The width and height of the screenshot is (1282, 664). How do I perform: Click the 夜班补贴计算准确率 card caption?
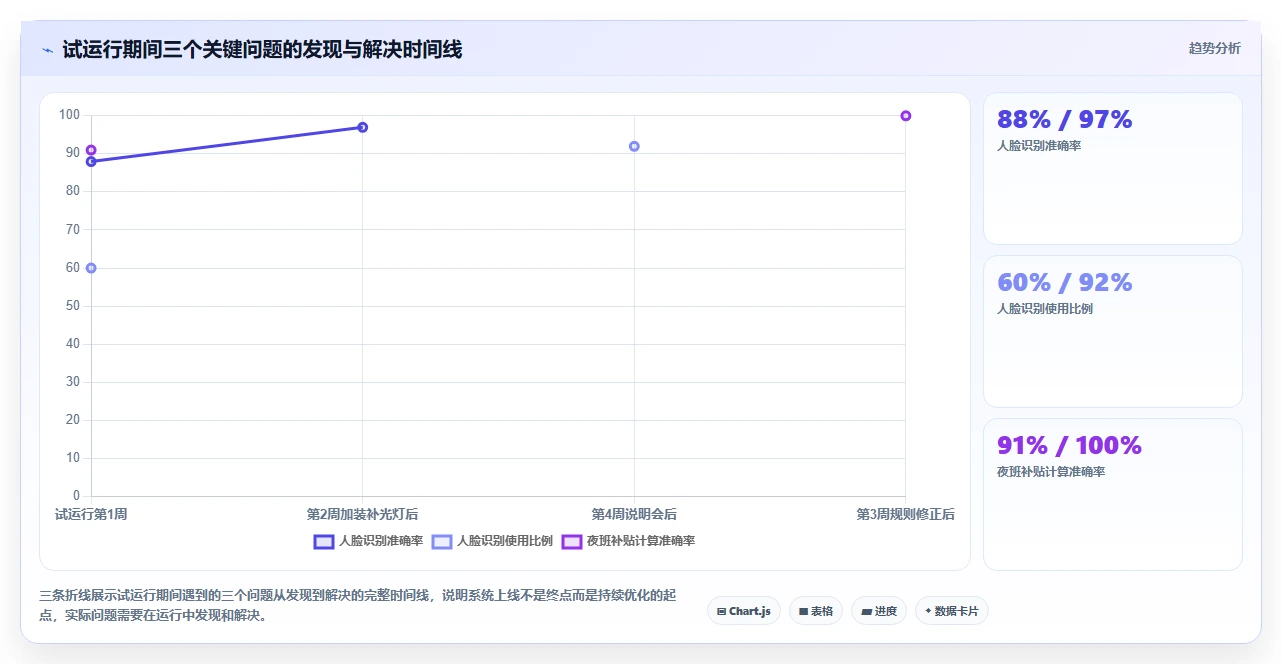tap(1051, 472)
